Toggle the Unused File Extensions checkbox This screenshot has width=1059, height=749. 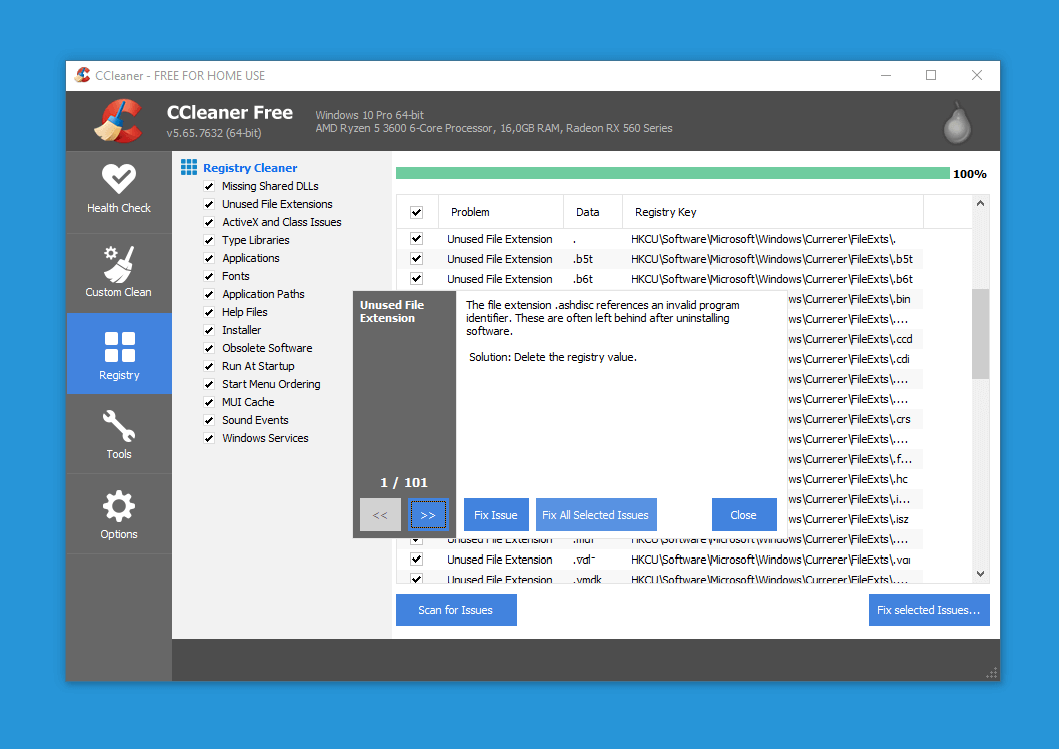pyautogui.click(x=209, y=204)
